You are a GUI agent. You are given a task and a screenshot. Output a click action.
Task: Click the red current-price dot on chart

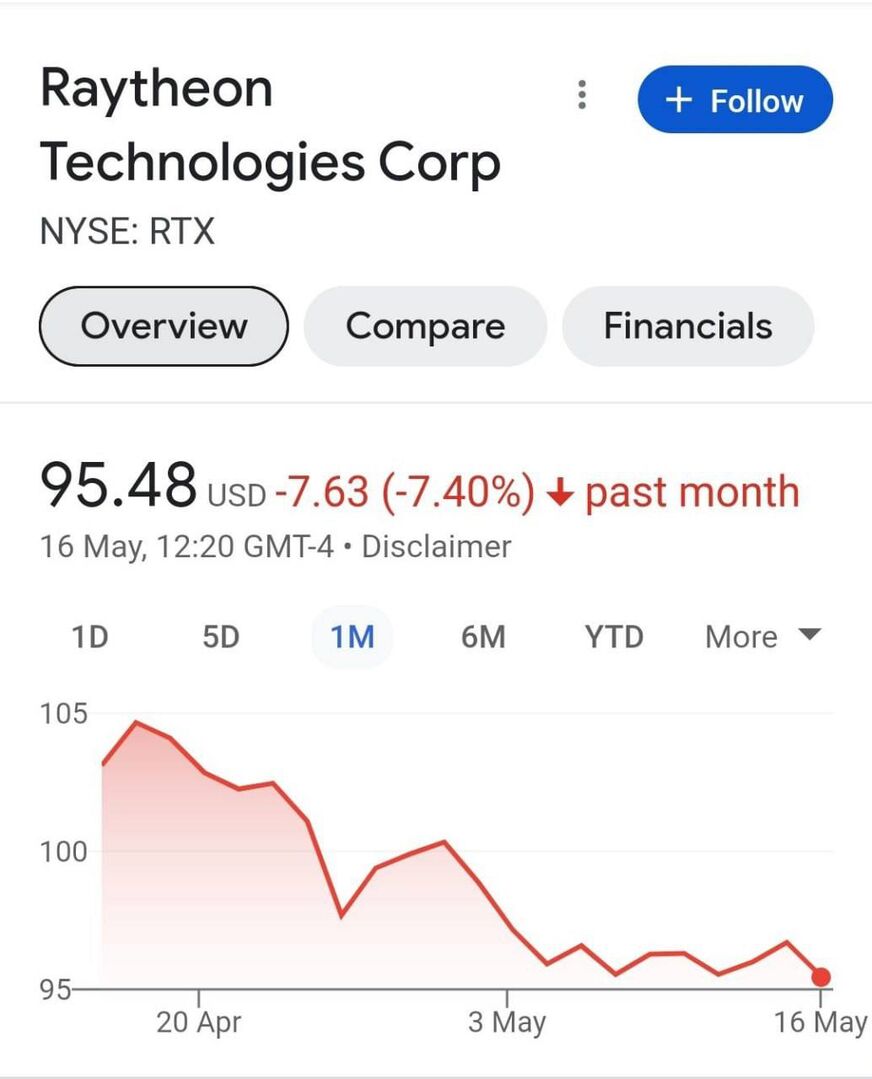click(x=820, y=976)
